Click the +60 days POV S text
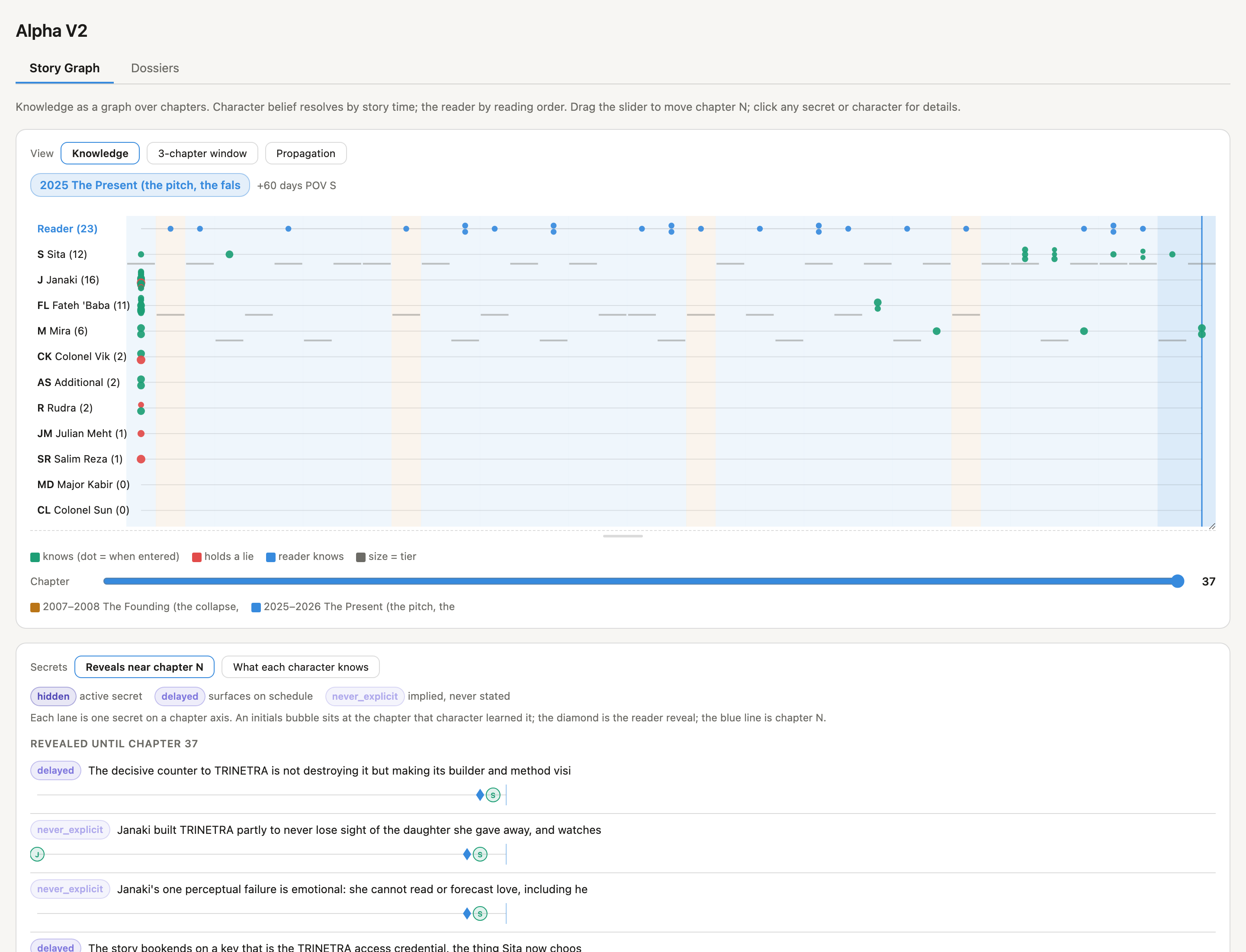 coord(296,185)
